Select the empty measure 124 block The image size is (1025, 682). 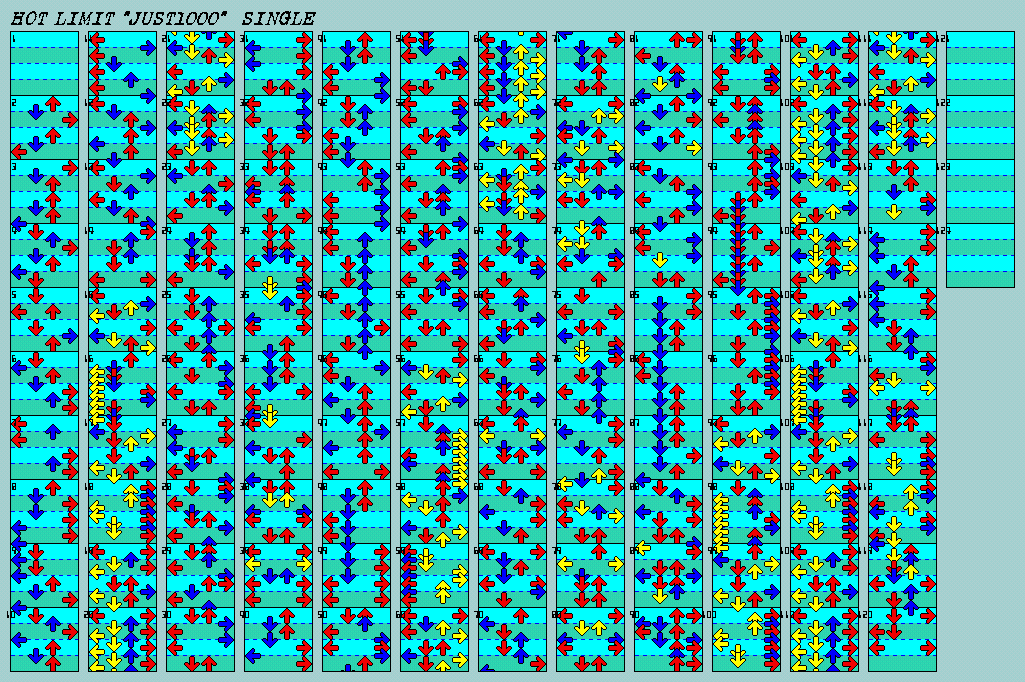pyautogui.click(x=980, y=255)
